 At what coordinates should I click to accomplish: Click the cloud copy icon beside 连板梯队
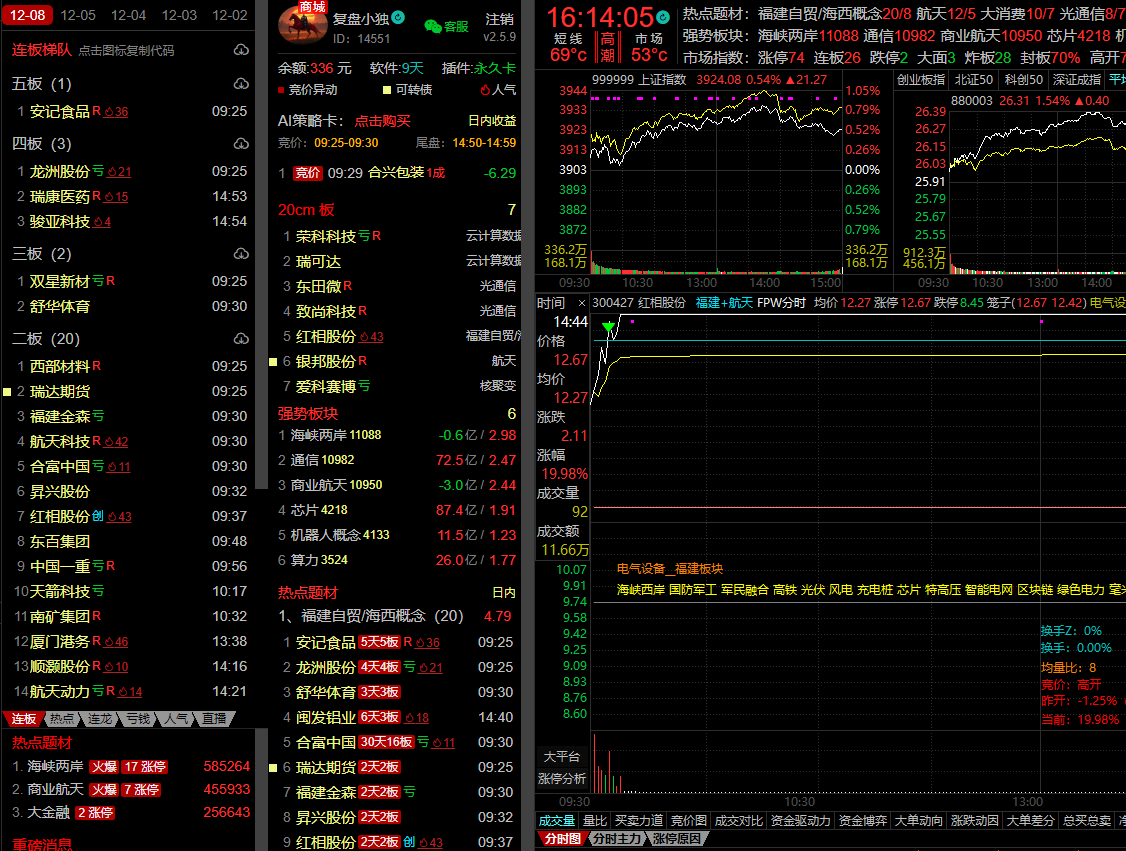pyautogui.click(x=240, y=50)
